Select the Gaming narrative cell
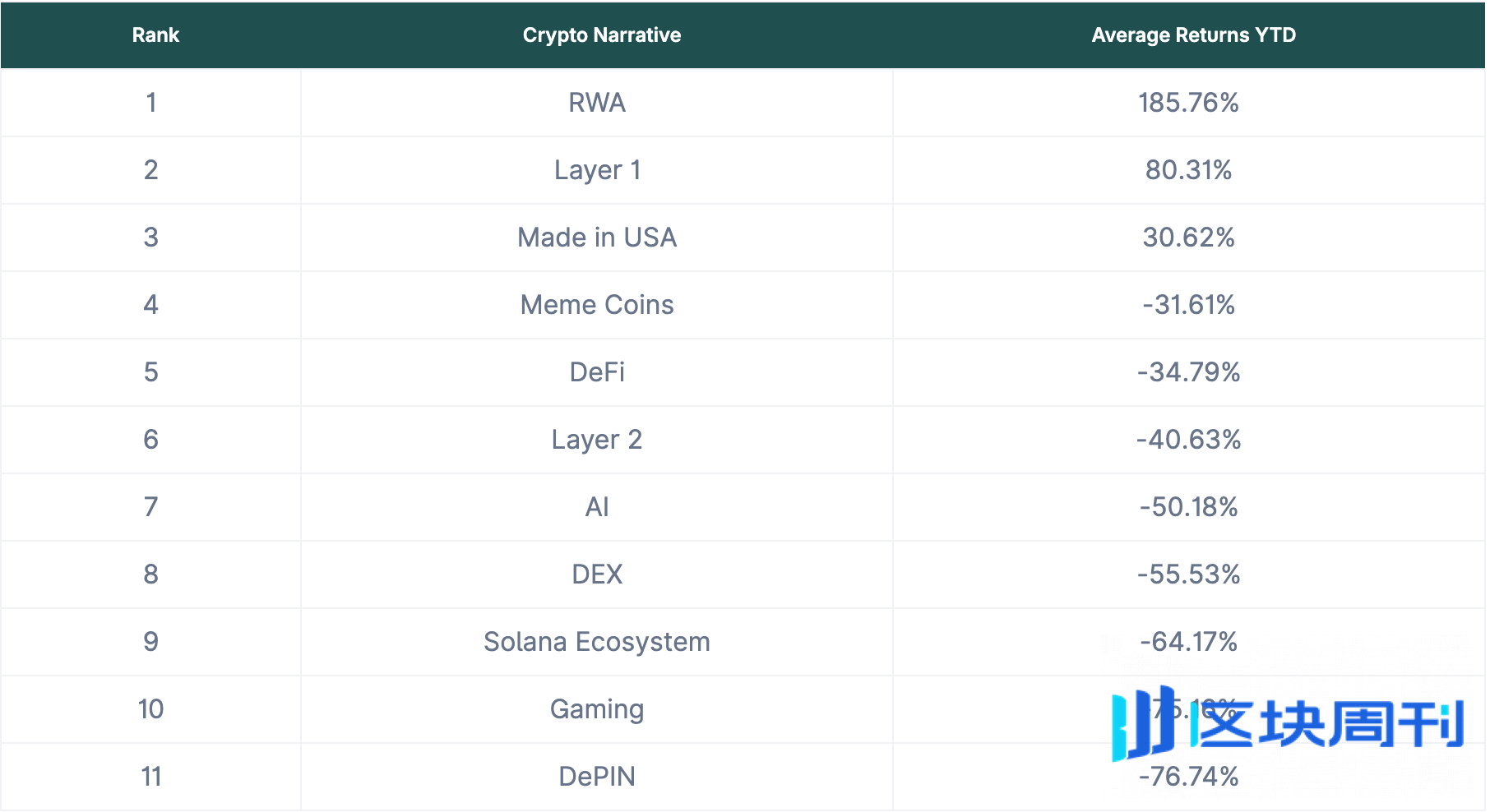 pos(597,709)
